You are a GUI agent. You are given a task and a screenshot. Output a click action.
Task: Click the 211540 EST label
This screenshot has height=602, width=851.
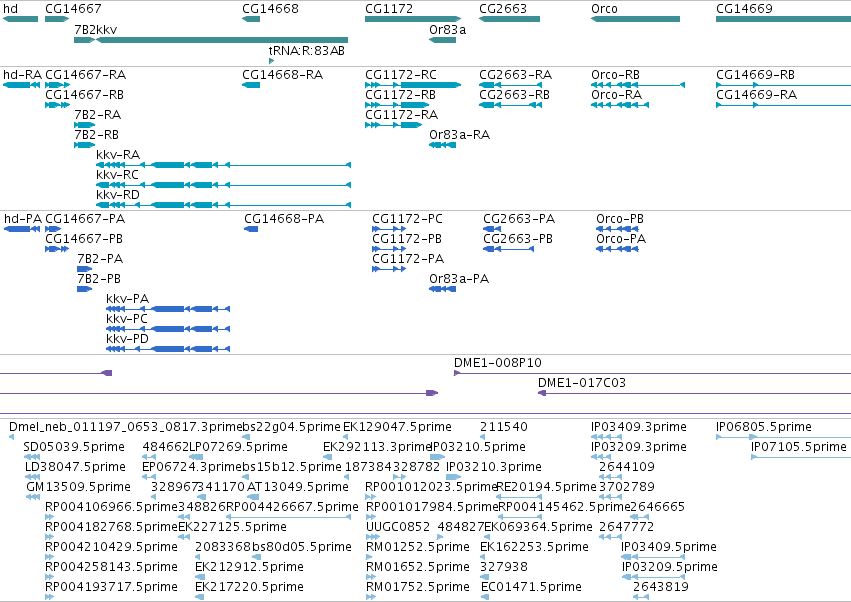(x=504, y=427)
